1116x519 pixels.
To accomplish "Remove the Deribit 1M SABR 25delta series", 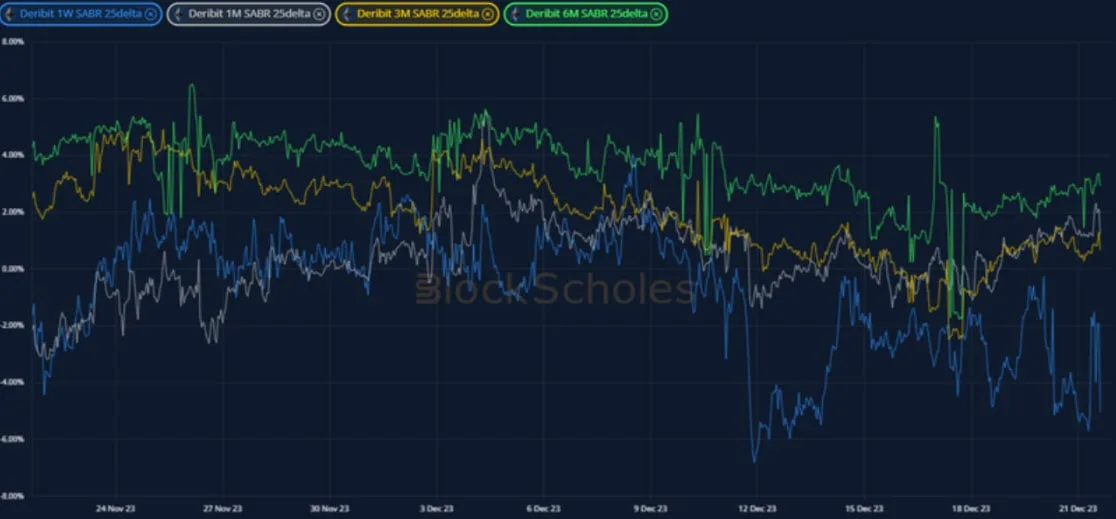I will pos(320,14).
